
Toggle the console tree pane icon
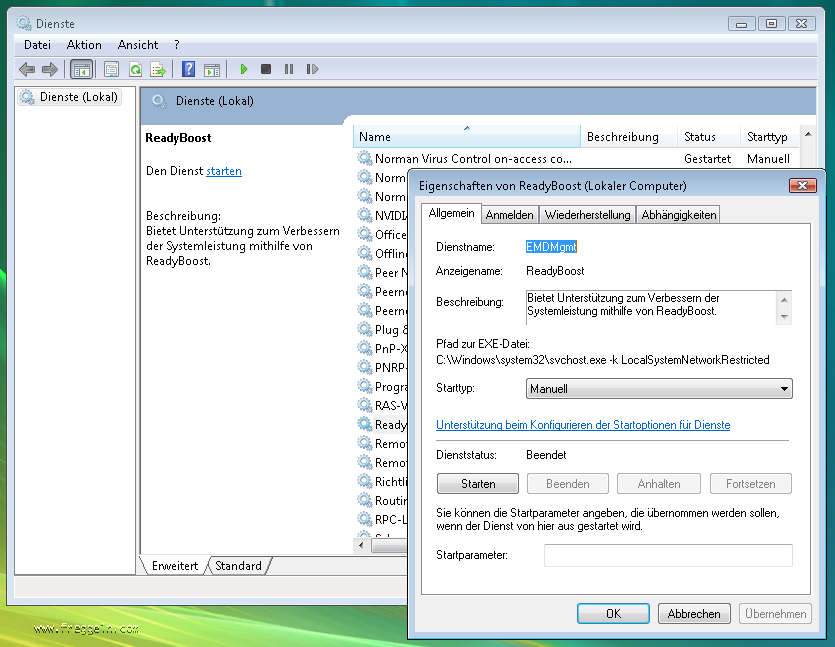81,69
